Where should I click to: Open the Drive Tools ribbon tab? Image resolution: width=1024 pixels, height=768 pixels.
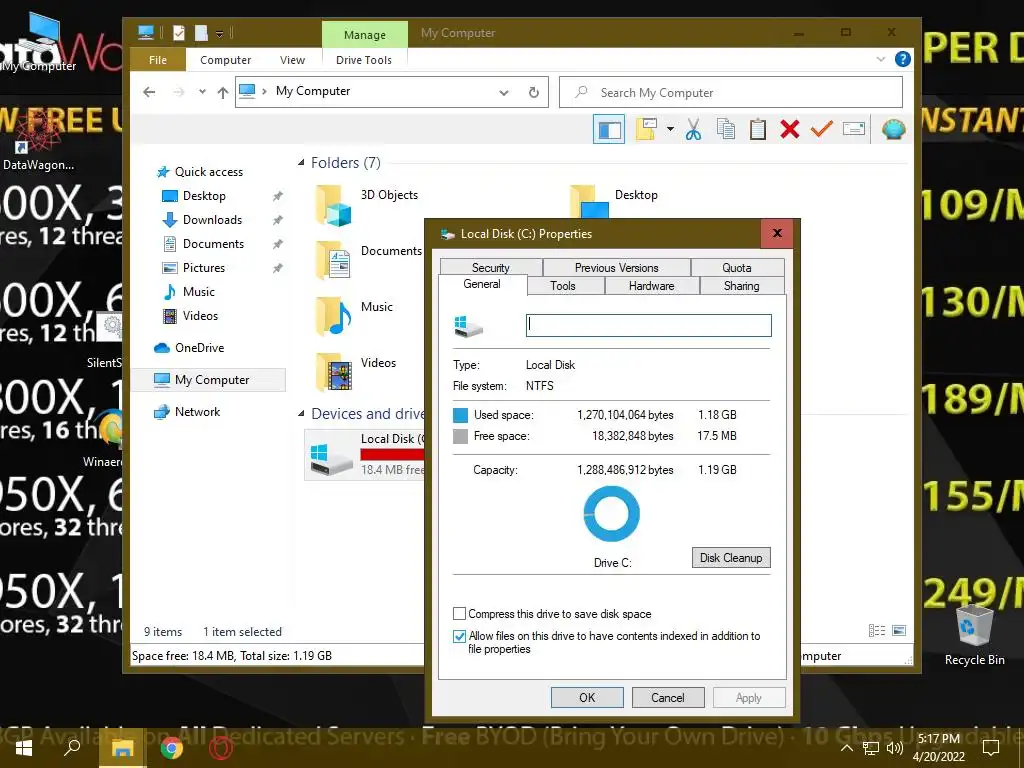364,59
